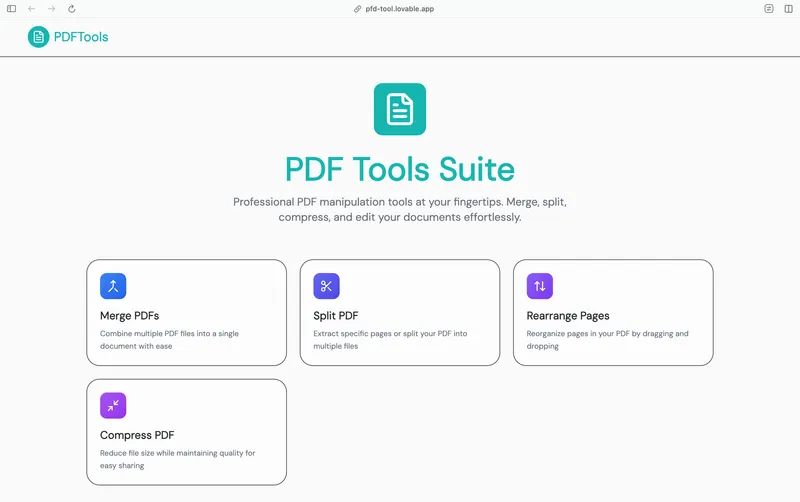Viewport: 800px width, 502px height.
Task: Click 'Reduce file size' description text
Action: pyautogui.click(x=178, y=459)
